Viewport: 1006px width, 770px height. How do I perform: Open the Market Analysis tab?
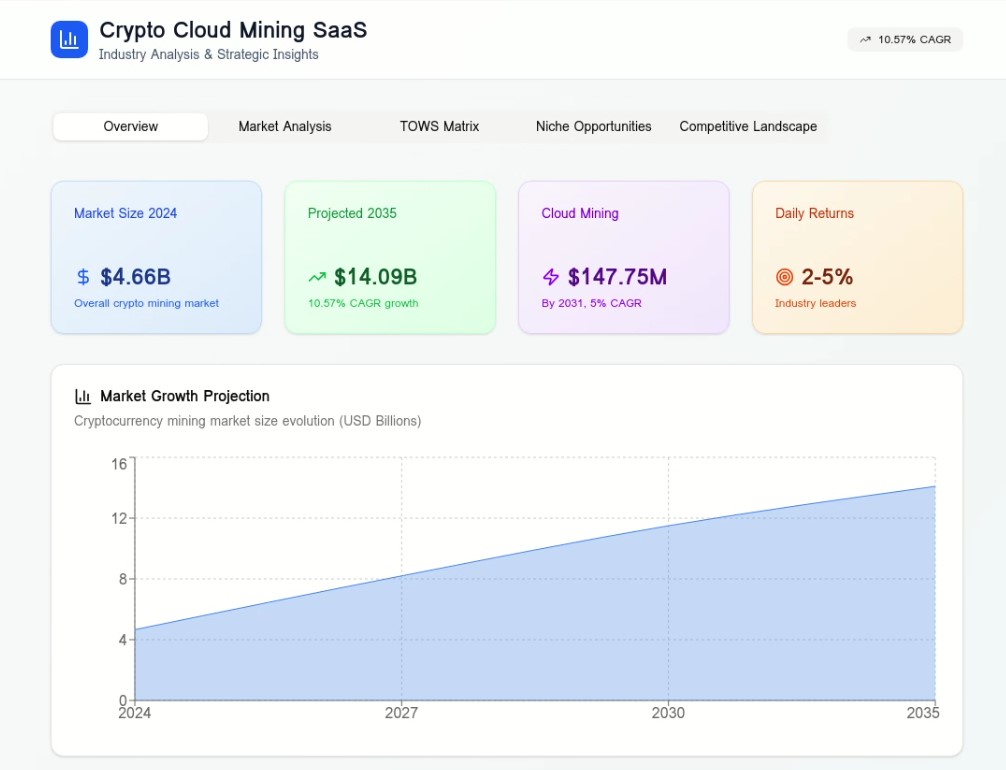[x=285, y=127]
